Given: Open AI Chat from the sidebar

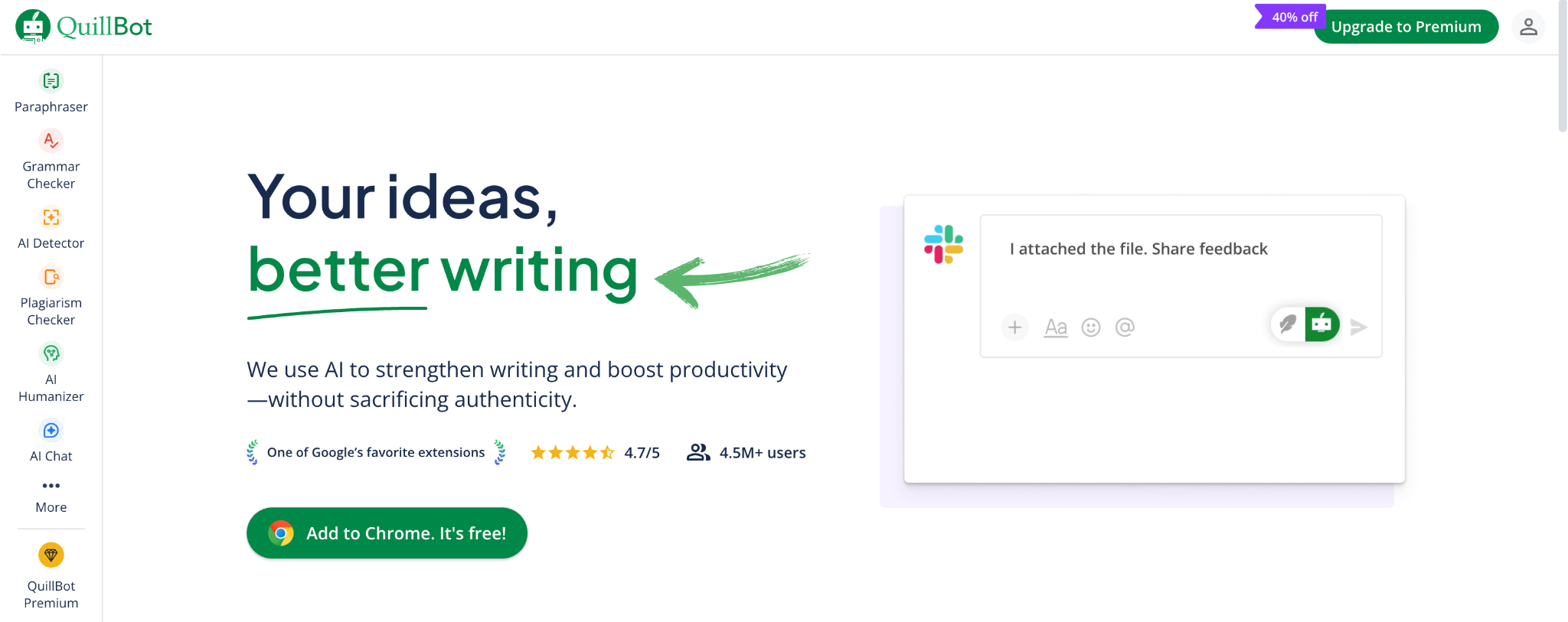Looking at the screenshot, I should click(51, 441).
